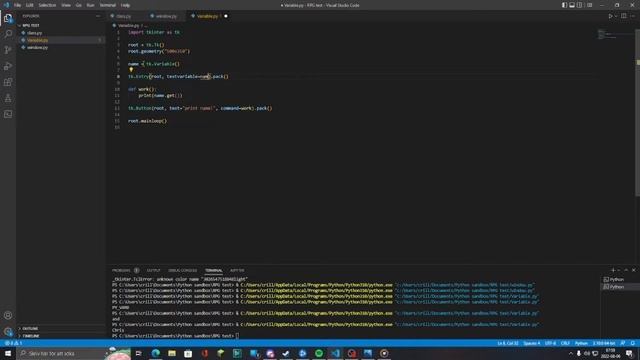This screenshot has height=360, width=640.
Task: Open File Explorer from the taskbar
Action: point(172,353)
